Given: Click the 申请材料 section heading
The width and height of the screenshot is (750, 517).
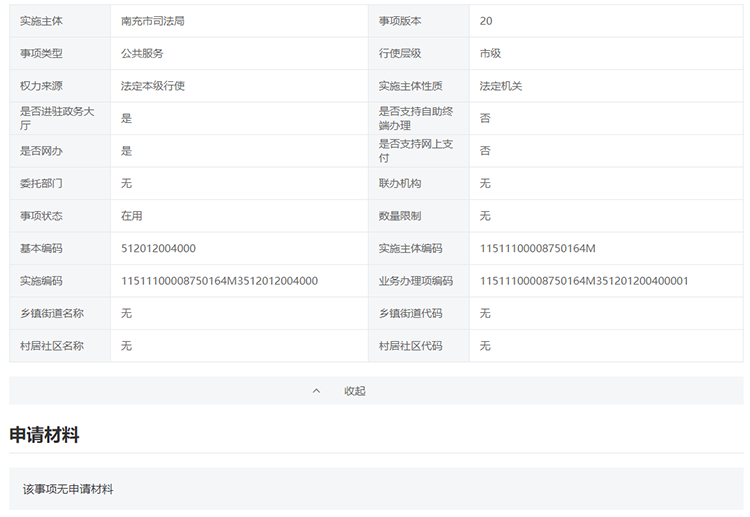Looking at the screenshot, I should coord(45,435).
